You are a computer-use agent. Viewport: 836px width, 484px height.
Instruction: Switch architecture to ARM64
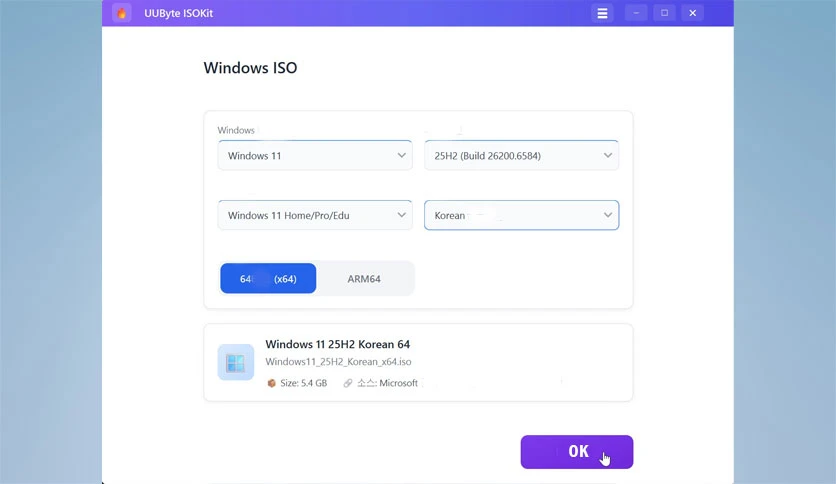(x=364, y=279)
